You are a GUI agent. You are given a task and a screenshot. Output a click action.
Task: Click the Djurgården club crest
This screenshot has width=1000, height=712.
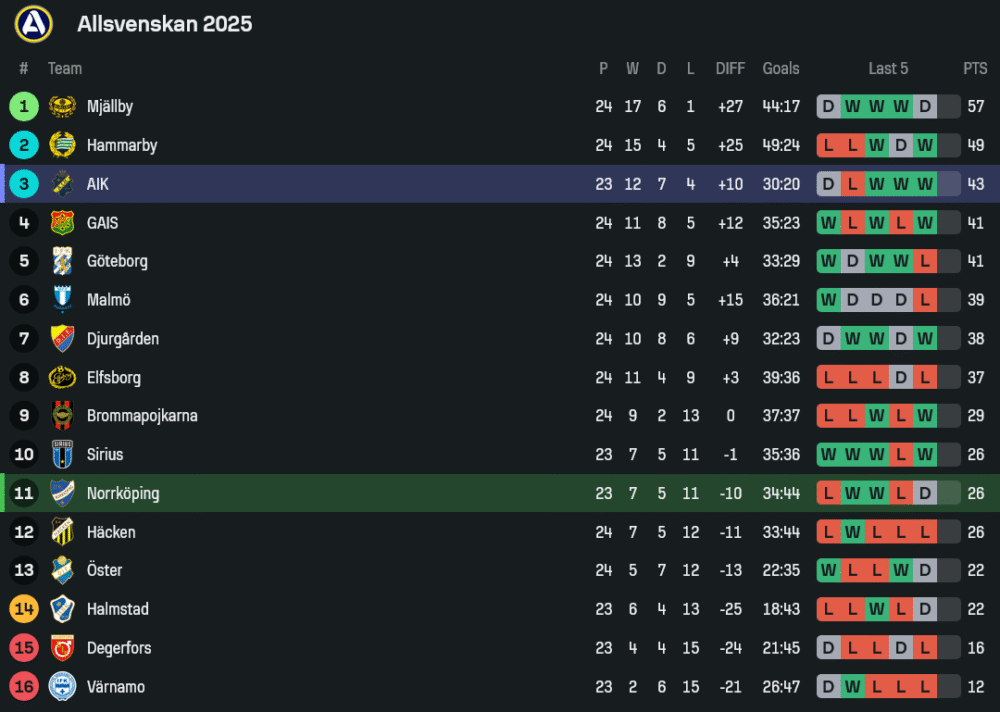[62, 339]
